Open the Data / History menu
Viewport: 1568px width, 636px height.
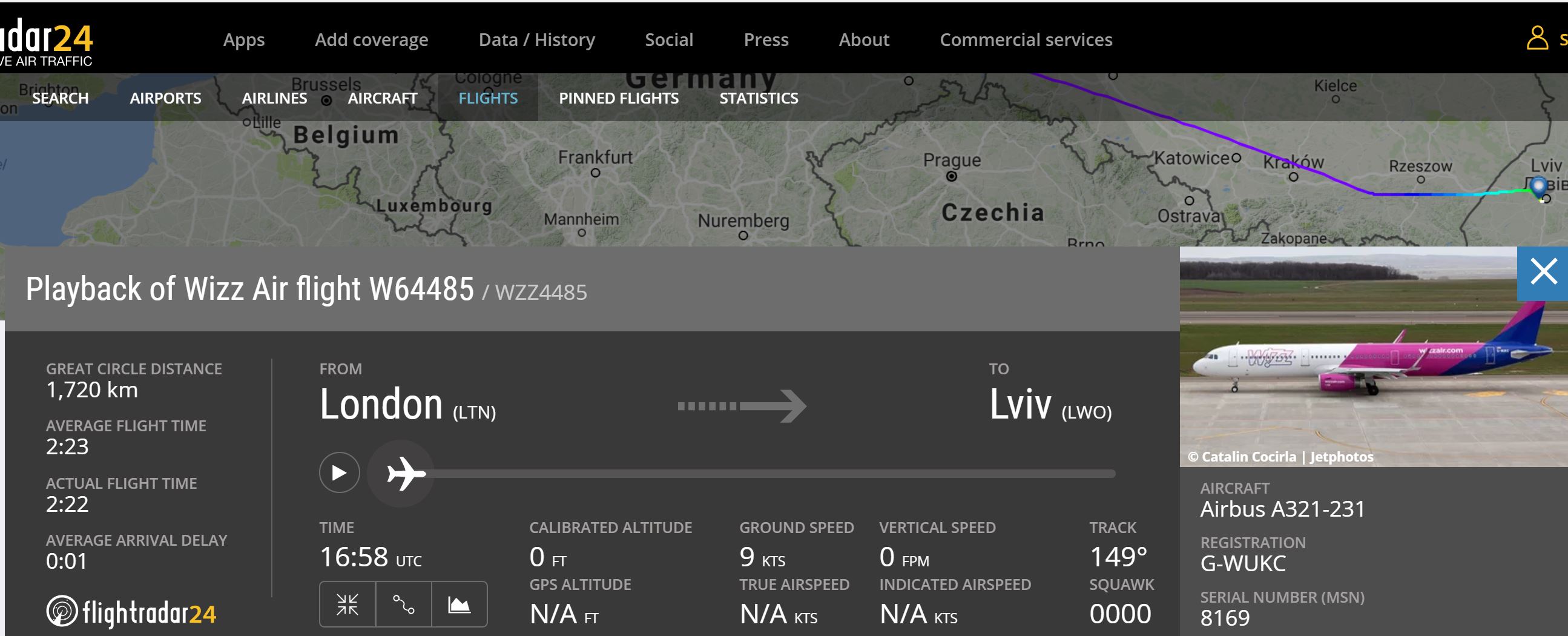tap(536, 40)
